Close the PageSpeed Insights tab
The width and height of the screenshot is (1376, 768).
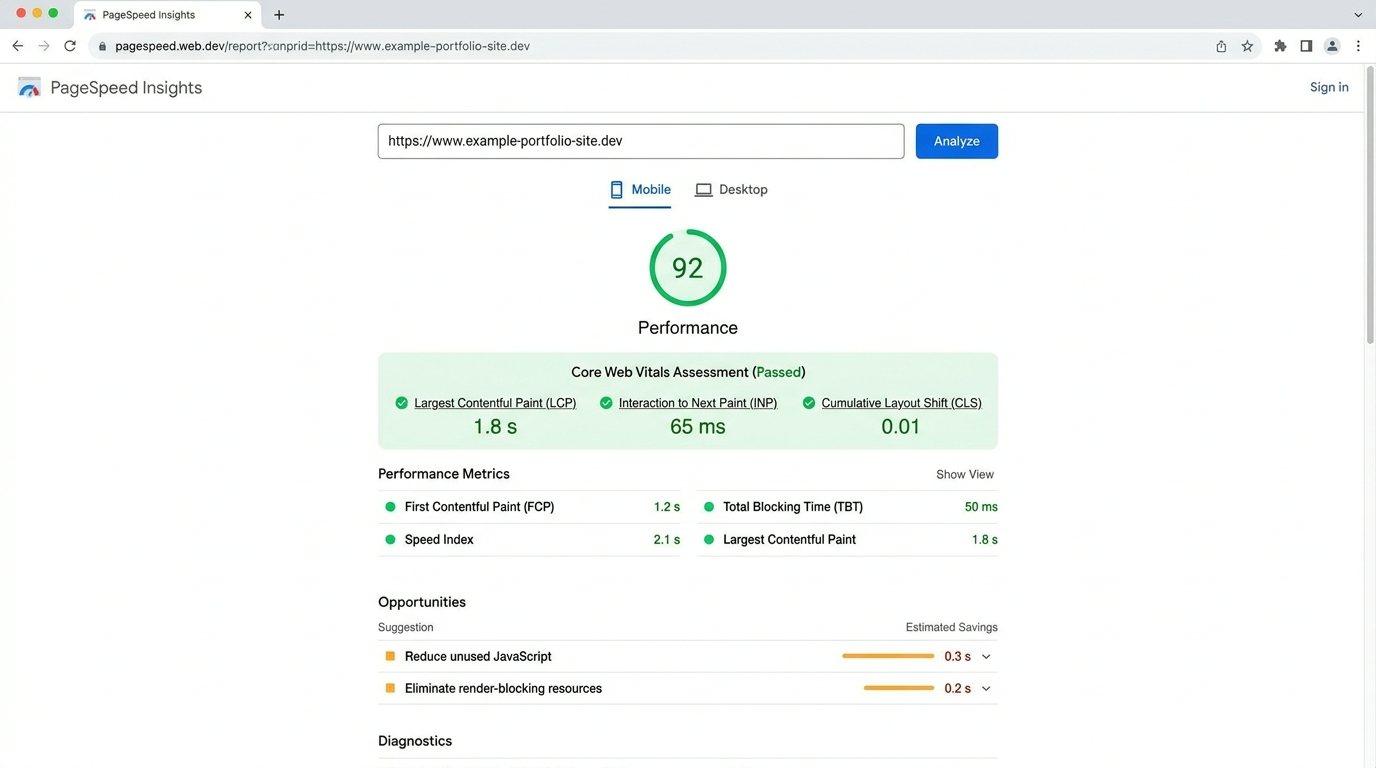pos(248,15)
